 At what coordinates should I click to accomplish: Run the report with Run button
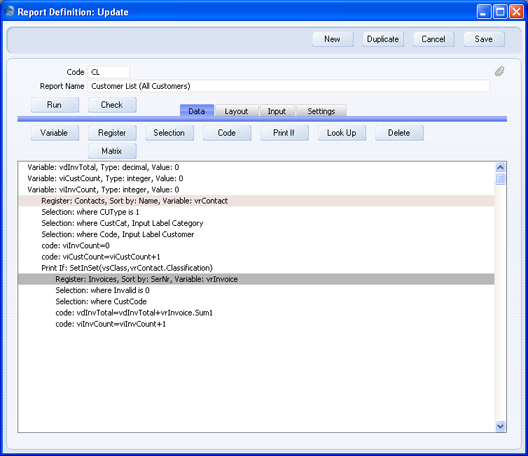(x=55, y=105)
